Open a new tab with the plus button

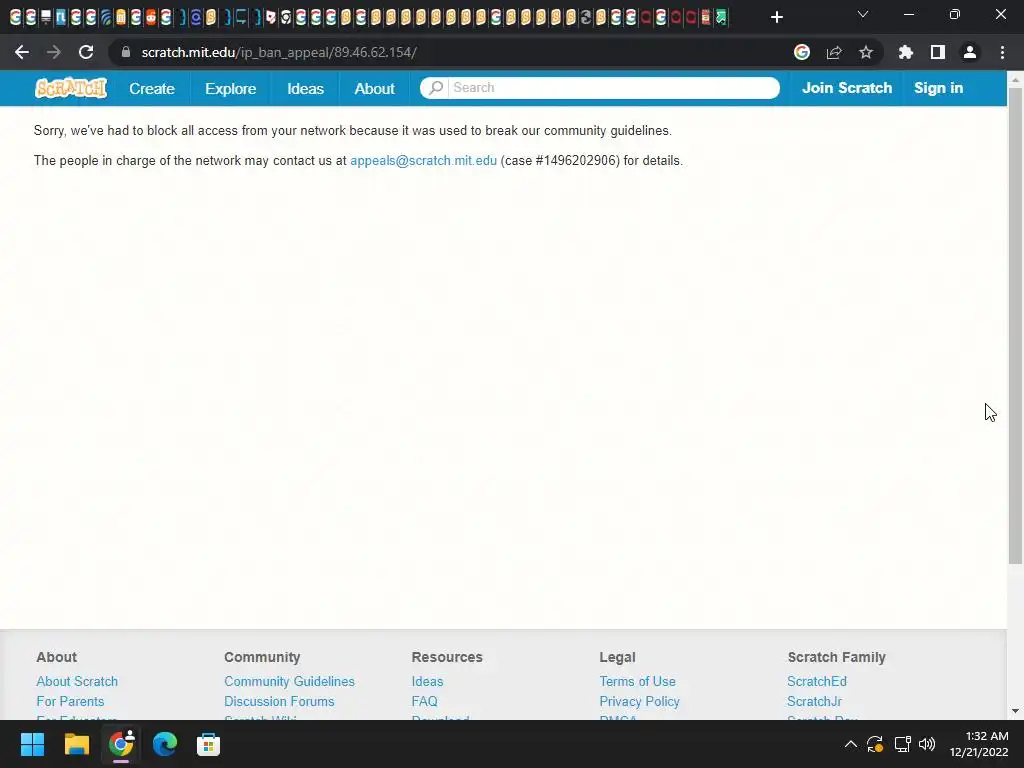tap(776, 17)
